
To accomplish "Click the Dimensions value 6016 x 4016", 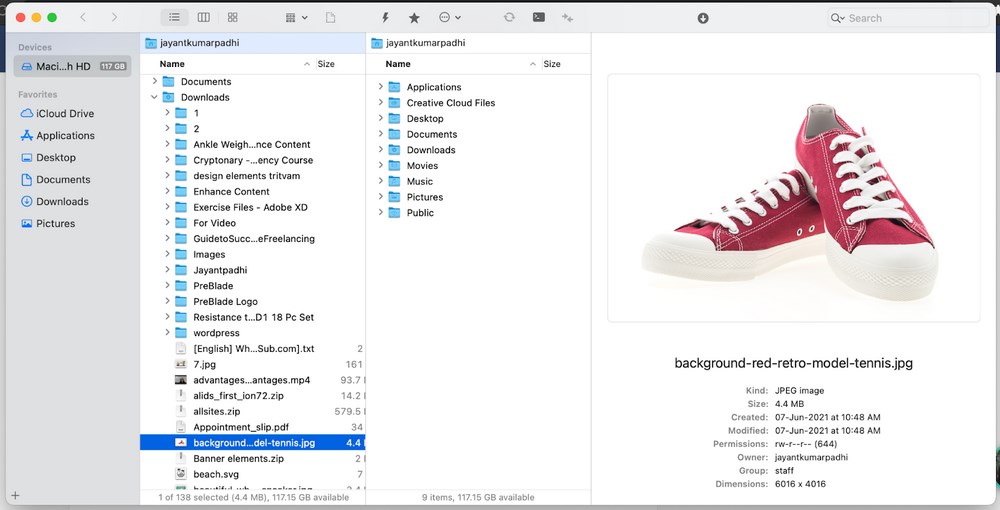I will pyautogui.click(x=800, y=484).
